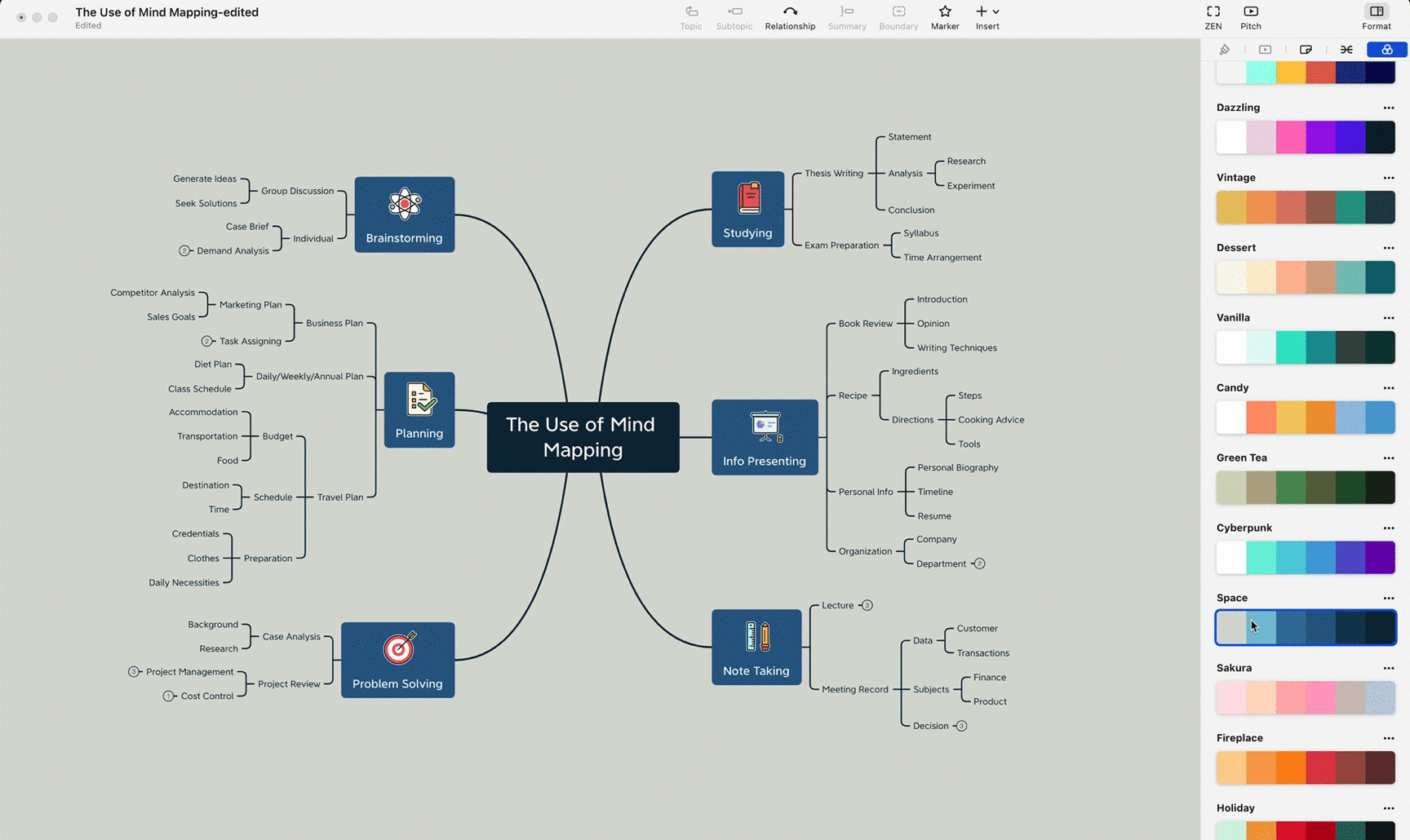Expand collapsed children of Department
The image size is (1410, 840).
pos(979,564)
